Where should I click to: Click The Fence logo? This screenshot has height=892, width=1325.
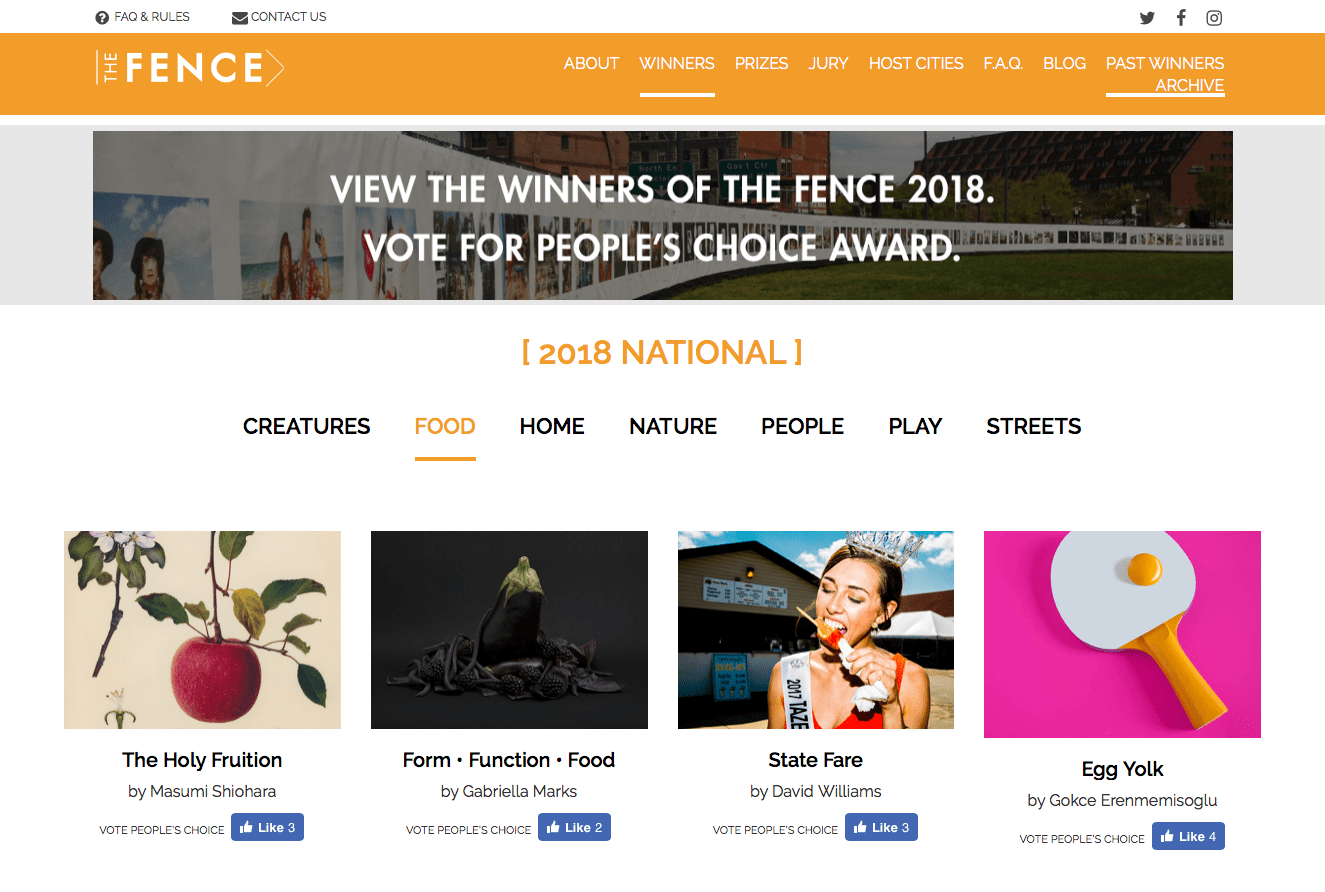(190, 68)
